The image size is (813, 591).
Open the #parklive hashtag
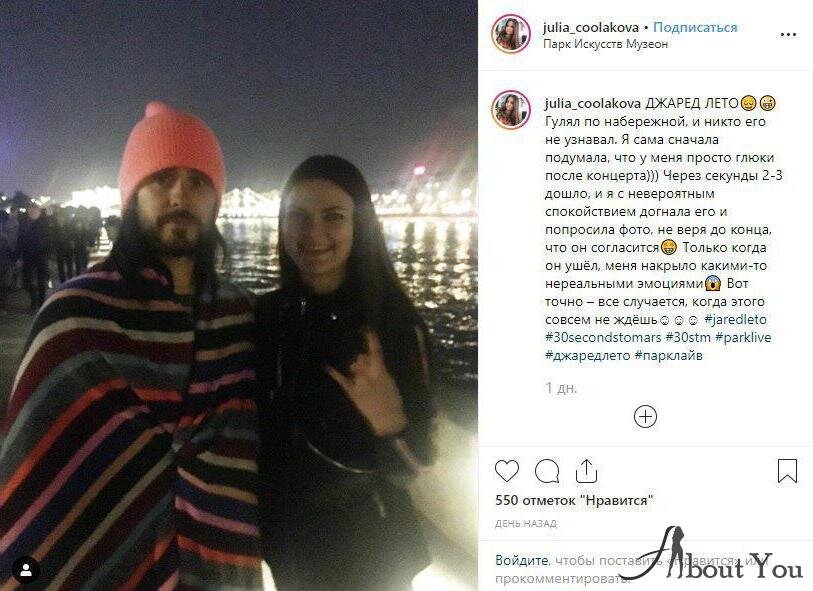tap(743, 337)
